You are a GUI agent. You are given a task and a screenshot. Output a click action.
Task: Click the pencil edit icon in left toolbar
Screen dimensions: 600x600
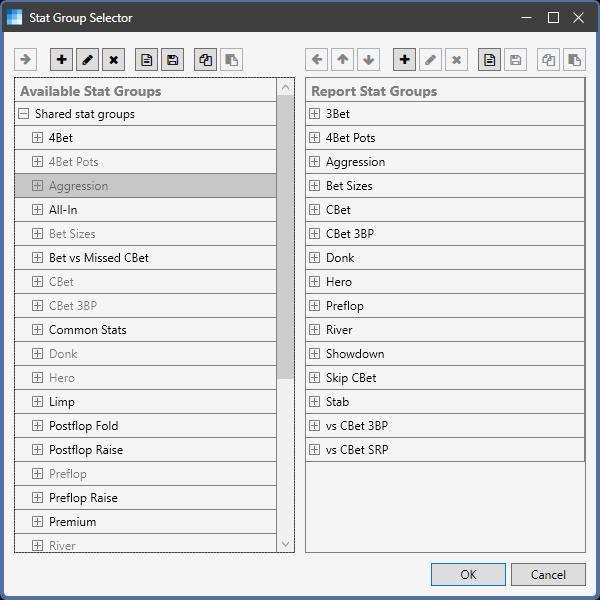pos(87,60)
